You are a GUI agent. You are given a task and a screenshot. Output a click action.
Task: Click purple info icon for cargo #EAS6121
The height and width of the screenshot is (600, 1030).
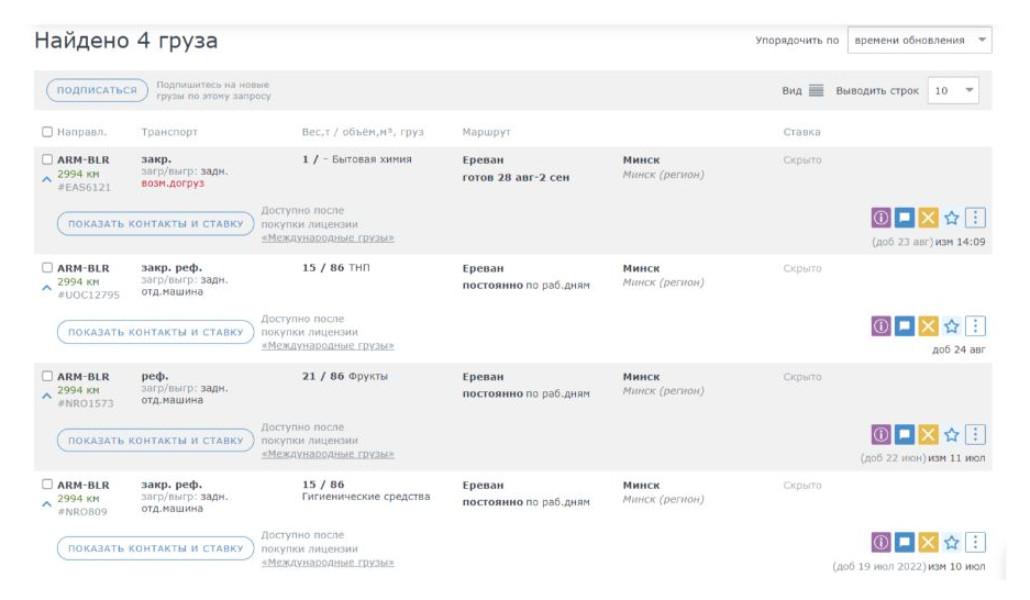[881, 217]
